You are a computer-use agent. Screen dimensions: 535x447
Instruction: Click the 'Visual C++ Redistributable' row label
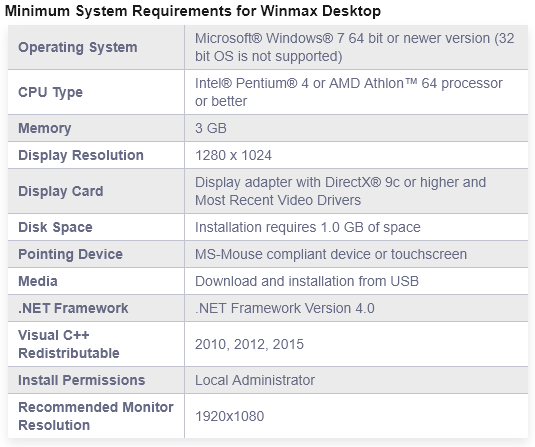pyautogui.click(x=69, y=344)
